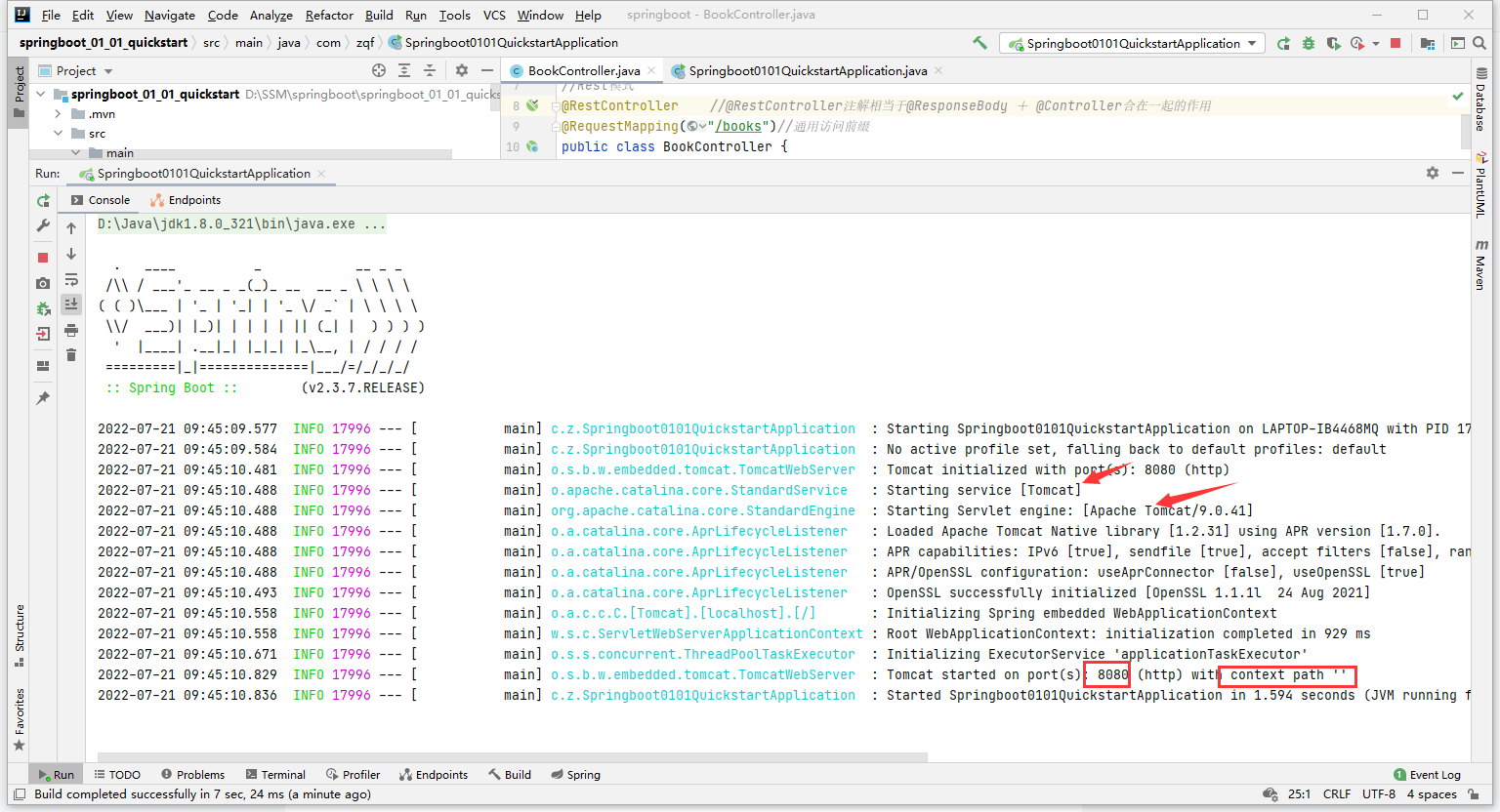
Task: Open Project panel settings gear
Action: click(x=462, y=70)
